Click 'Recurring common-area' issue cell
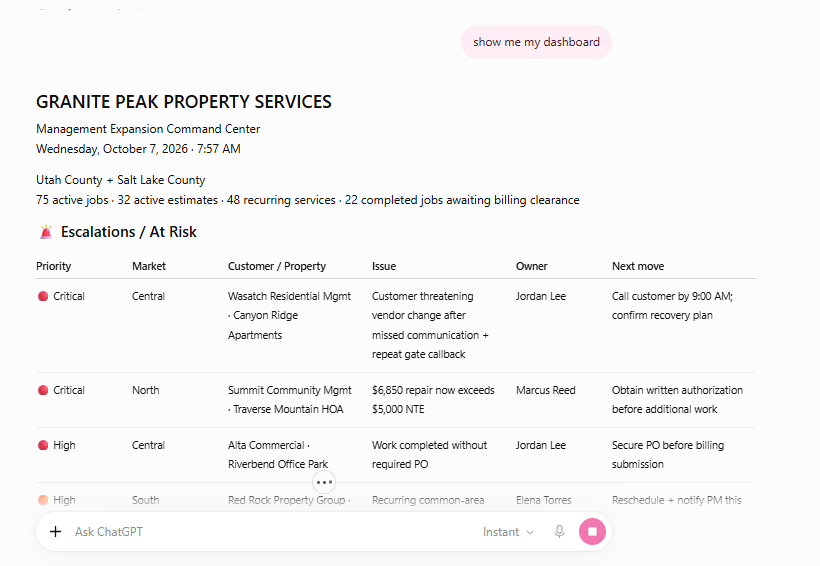 (x=428, y=500)
